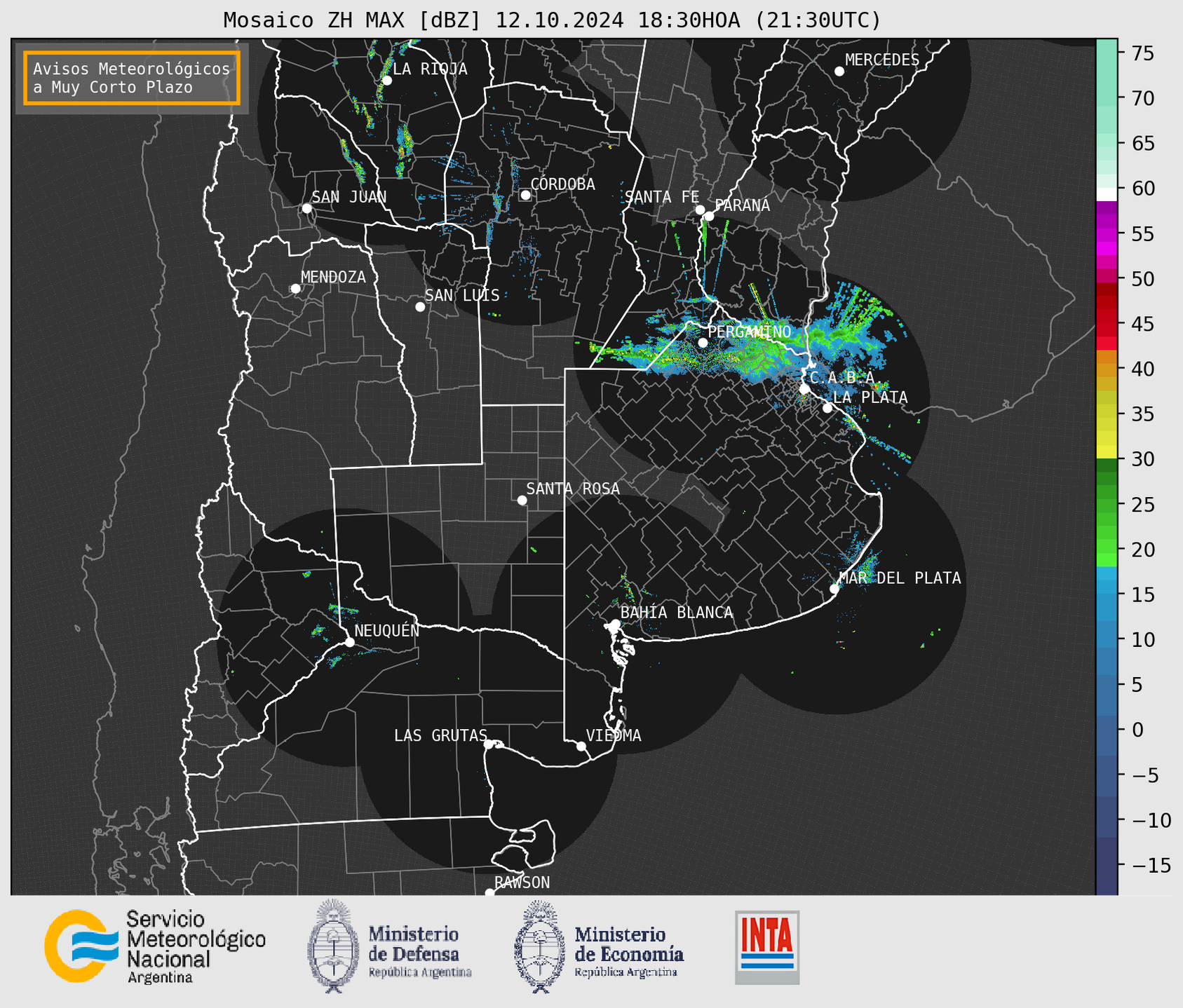Click the C.A.B.A. city marker dot

pyautogui.click(x=805, y=389)
